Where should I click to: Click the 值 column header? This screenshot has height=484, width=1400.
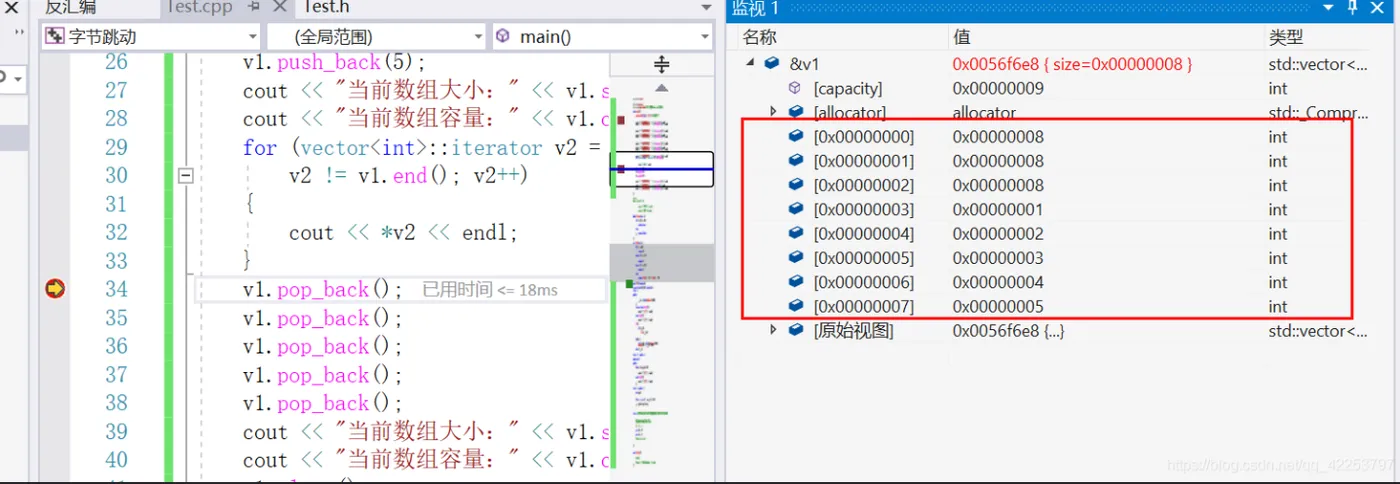point(961,37)
